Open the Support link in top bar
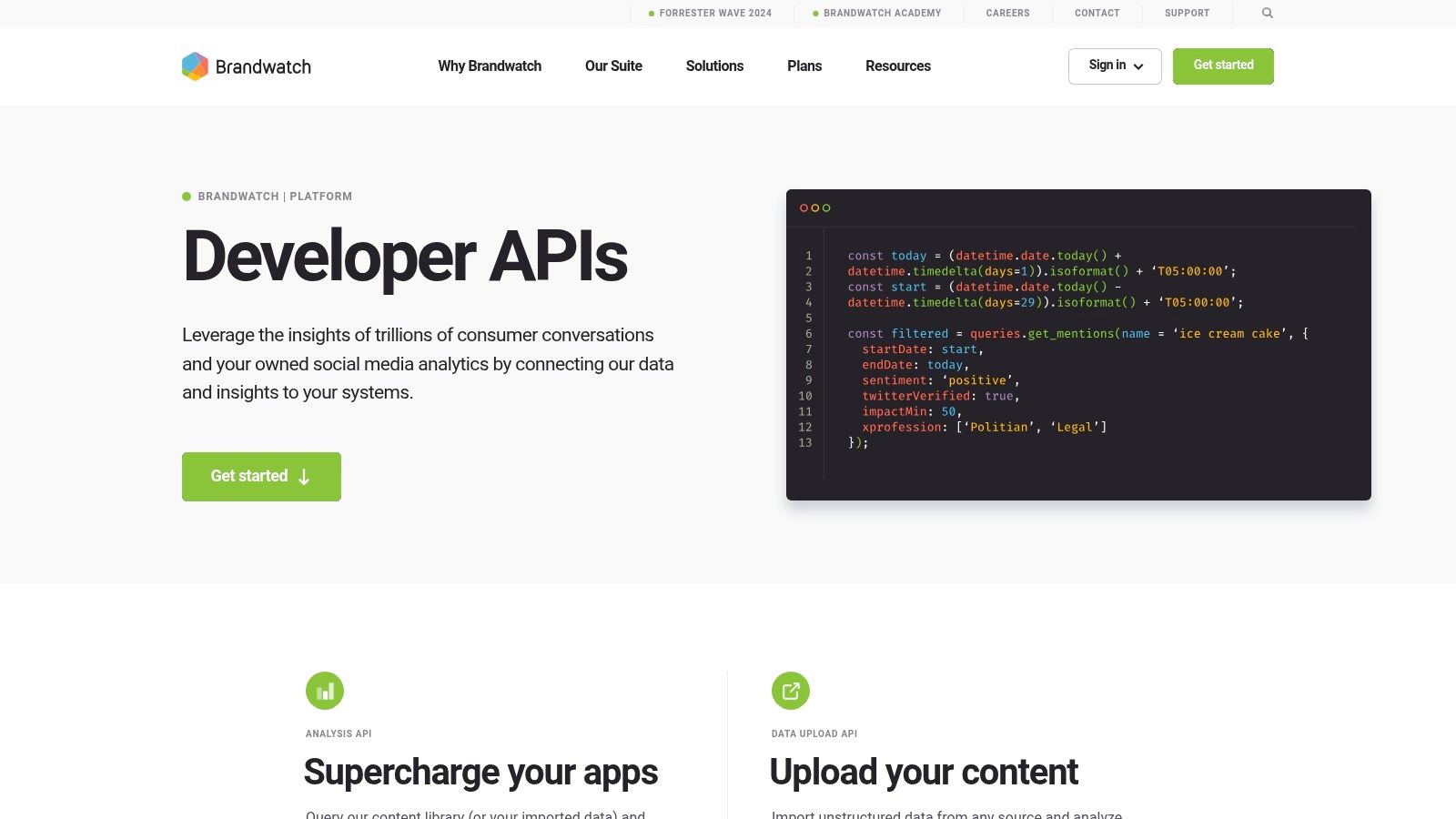The height and width of the screenshot is (819, 1456). click(1187, 14)
